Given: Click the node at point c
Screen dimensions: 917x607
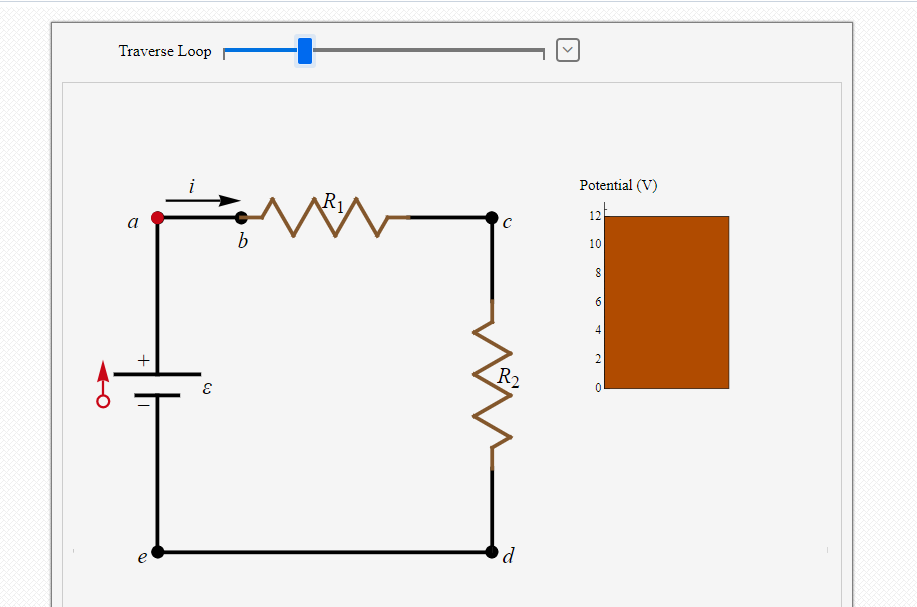Looking at the screenshot, I should (x=492, y=218).
